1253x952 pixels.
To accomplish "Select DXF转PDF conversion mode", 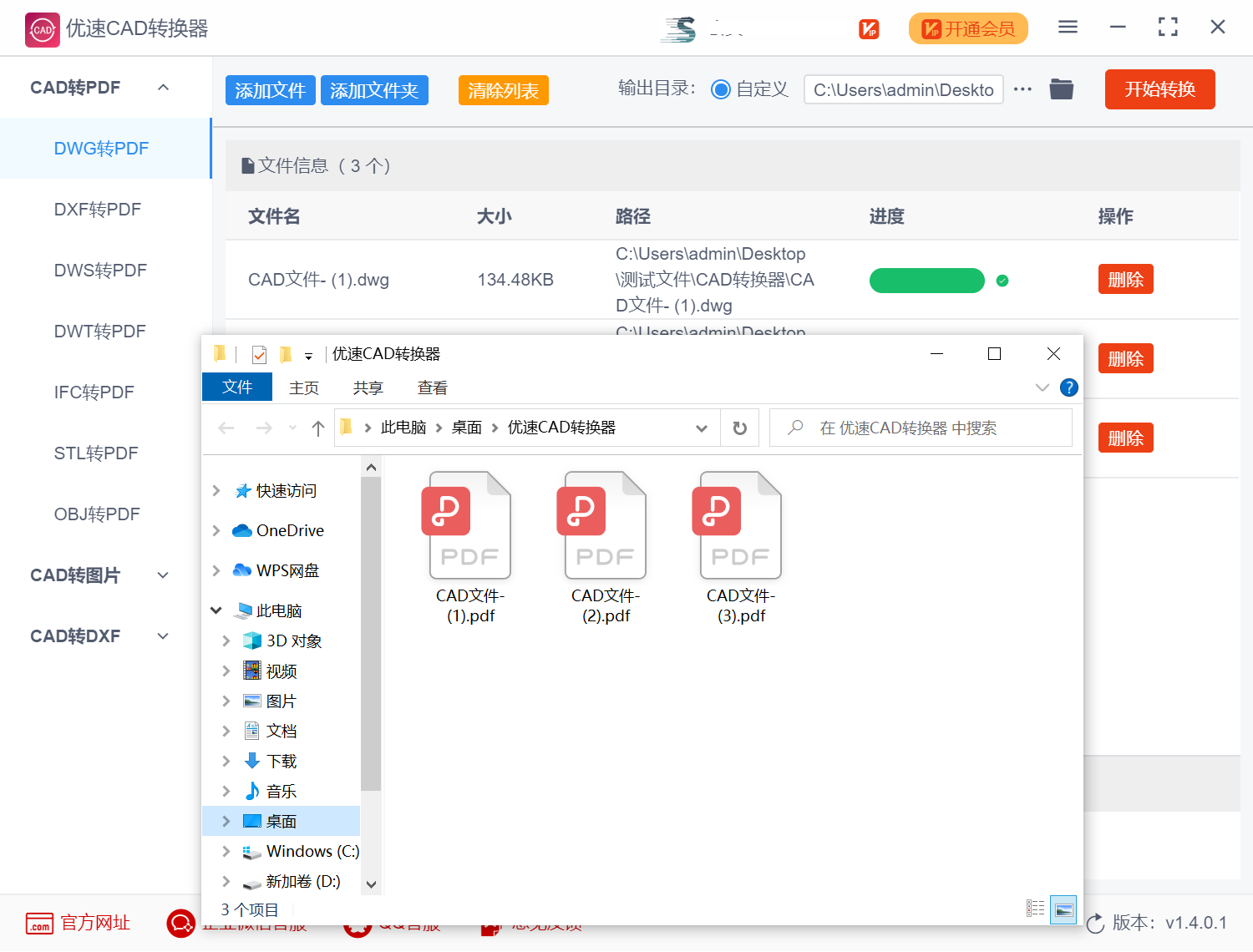I will 105,210.
